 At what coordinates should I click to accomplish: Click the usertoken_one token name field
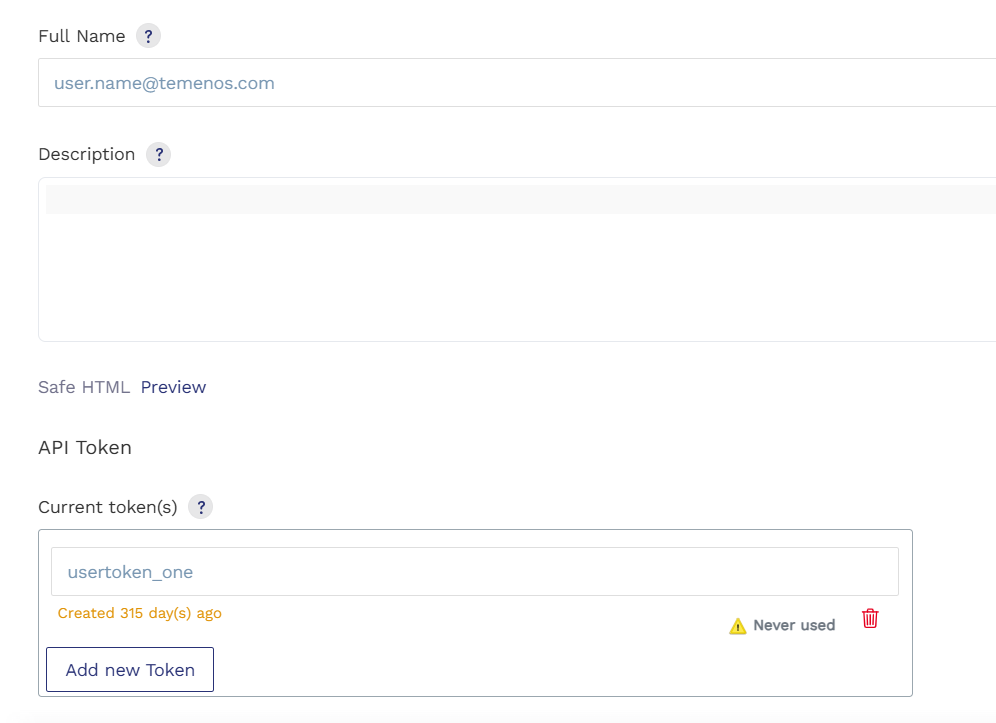pos(475,572)
